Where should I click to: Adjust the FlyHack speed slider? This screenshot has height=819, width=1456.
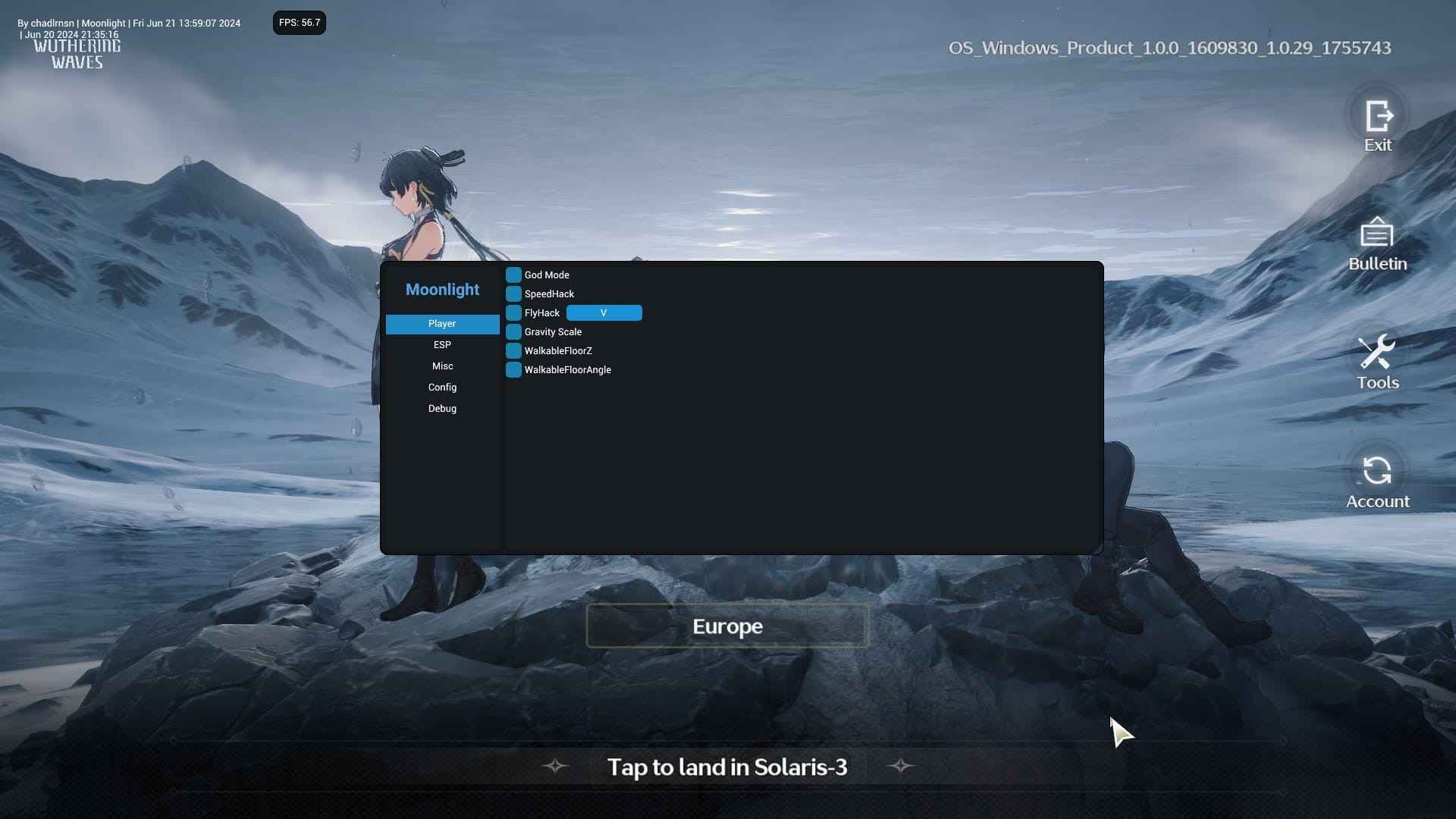[x=603, y=313]
